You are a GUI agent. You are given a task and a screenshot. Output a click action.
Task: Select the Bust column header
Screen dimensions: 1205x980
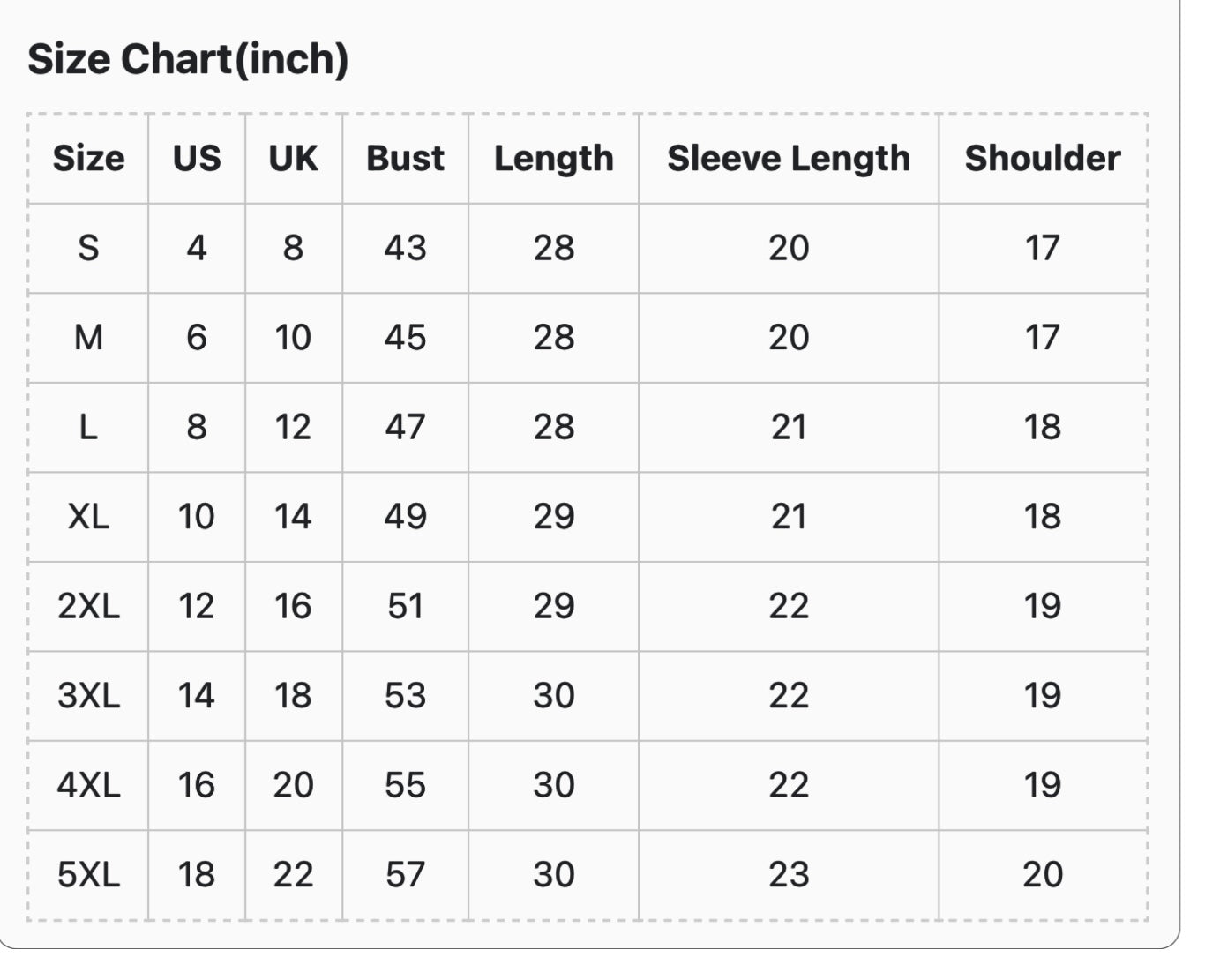coord(405,159)
